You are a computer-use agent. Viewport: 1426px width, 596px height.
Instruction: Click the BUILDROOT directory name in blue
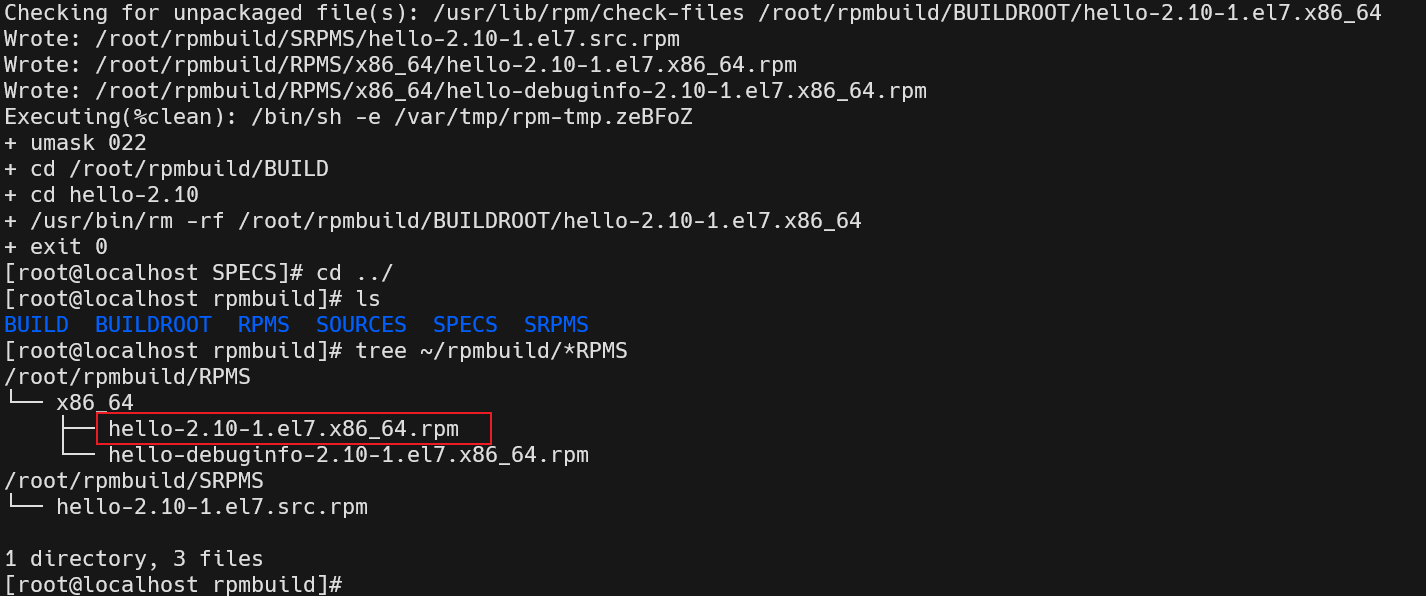153,325
